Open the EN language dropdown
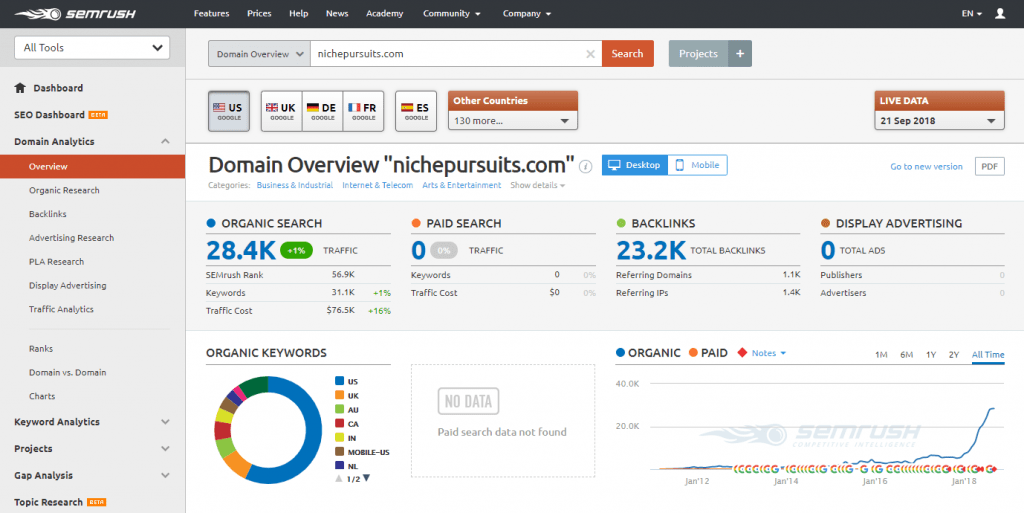This screenshot has width=1024, height=513. [x=971, y=14]
